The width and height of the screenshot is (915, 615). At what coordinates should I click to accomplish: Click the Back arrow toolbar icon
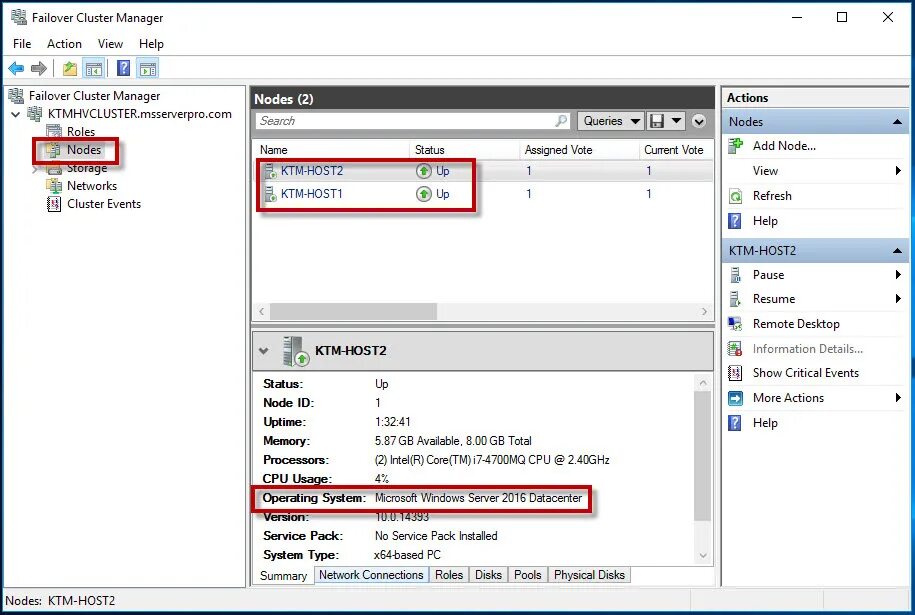pos(16,69)
